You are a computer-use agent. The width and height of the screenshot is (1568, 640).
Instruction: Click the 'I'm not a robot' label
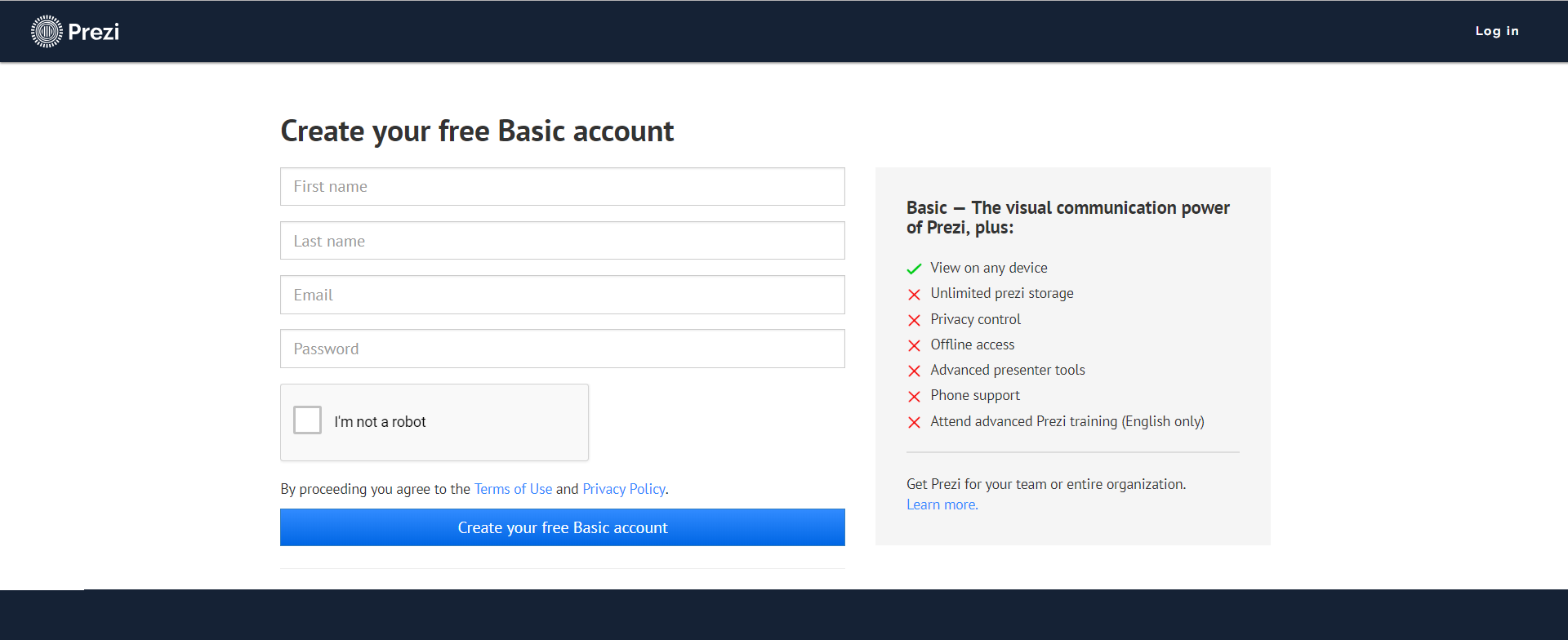pyautogui.click(x=380, y=421)
